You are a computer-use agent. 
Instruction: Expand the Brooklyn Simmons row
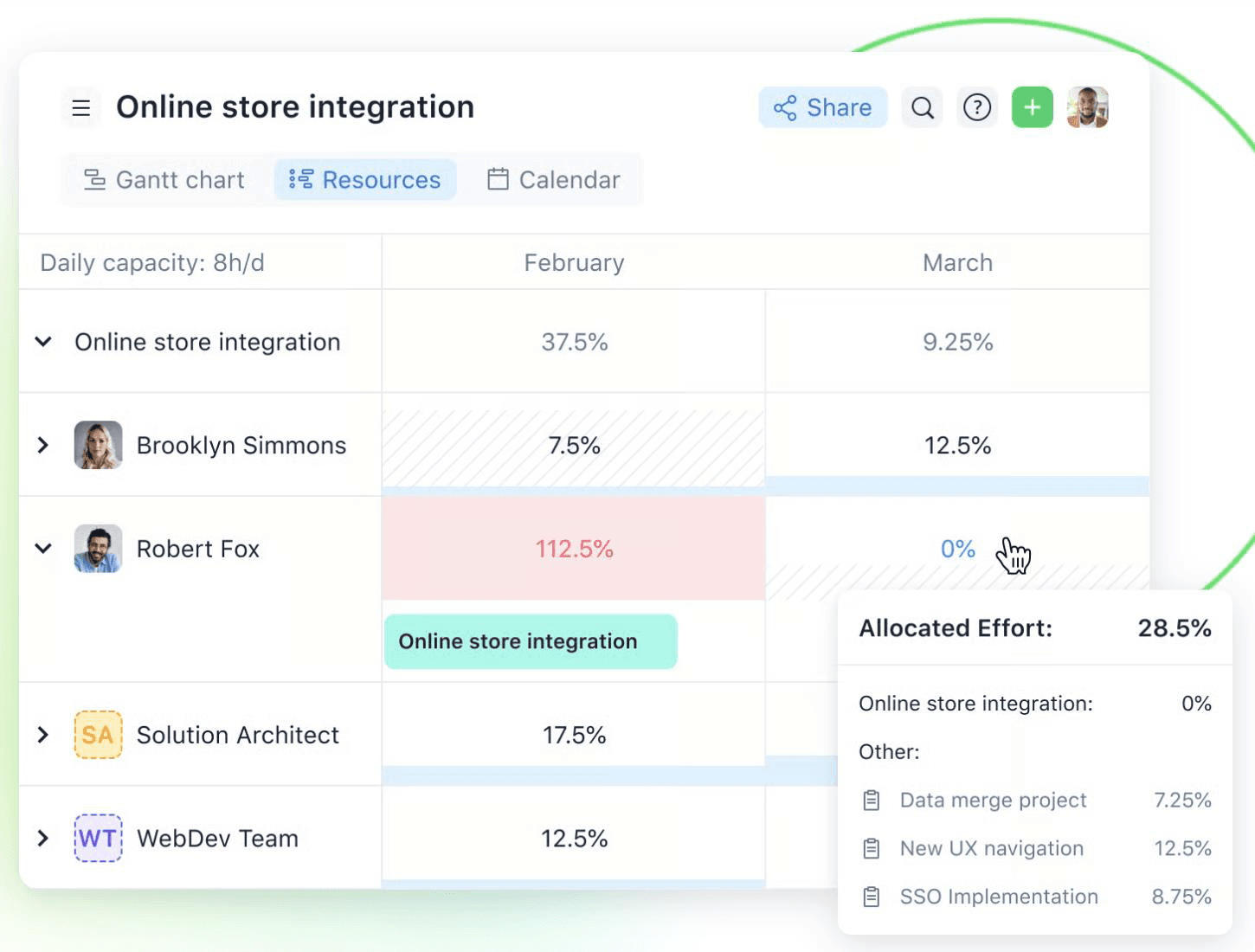(x=43, y=445)
